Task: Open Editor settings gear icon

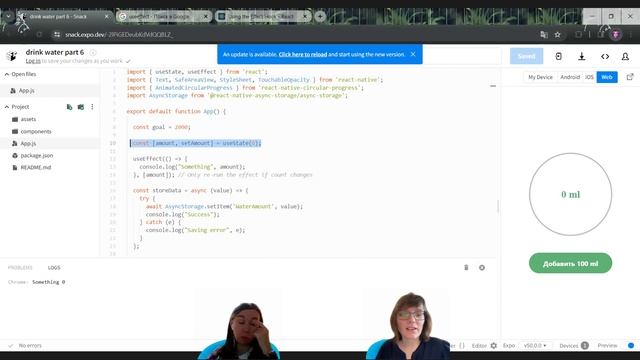Action: 494,345
